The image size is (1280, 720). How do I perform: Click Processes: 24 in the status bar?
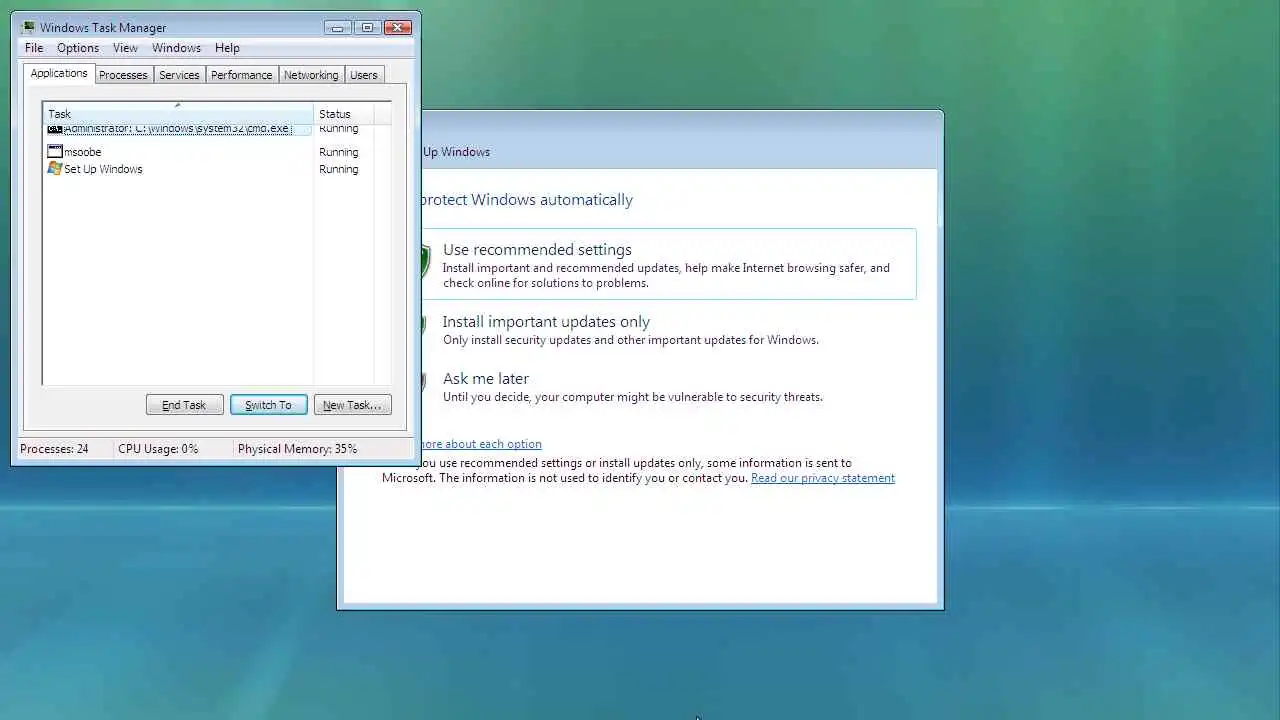(x=54, y=449)
